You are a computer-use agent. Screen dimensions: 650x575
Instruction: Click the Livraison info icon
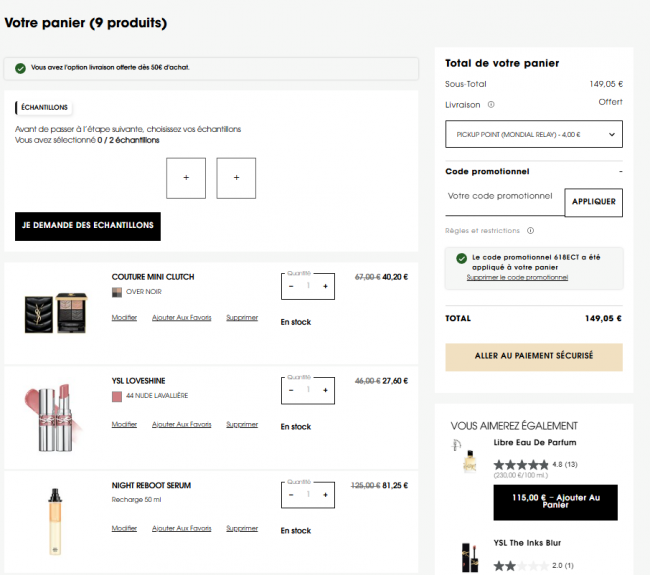(491, 104)
